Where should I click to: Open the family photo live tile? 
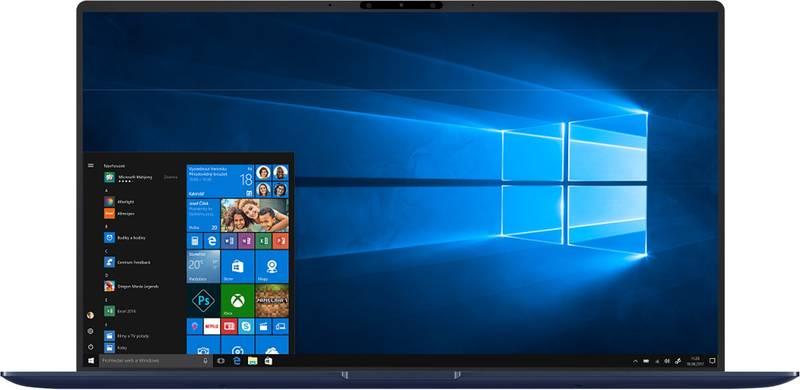click(x=255, y=215)
